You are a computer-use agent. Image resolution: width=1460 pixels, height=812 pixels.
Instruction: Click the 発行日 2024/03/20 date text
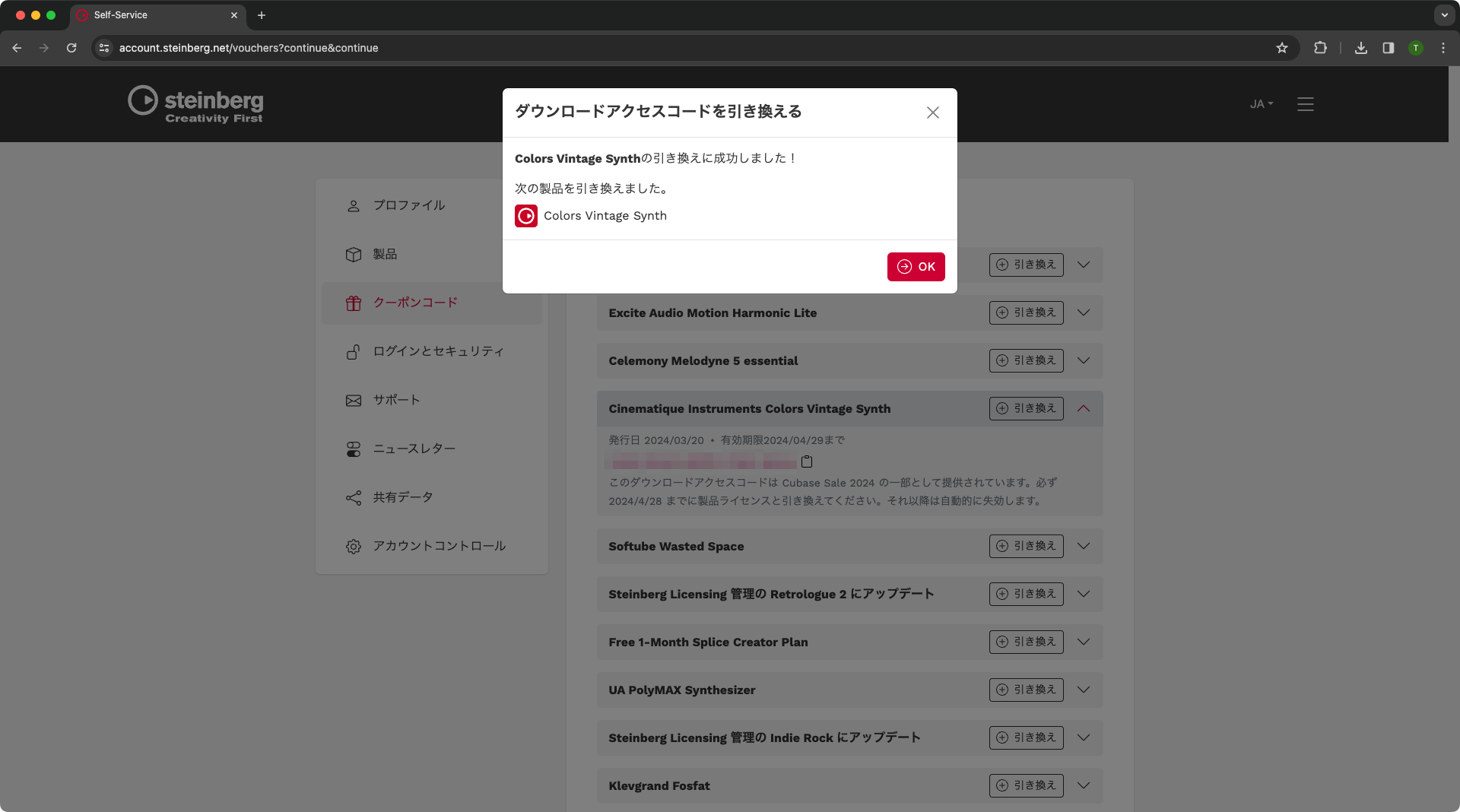(656, 440)
